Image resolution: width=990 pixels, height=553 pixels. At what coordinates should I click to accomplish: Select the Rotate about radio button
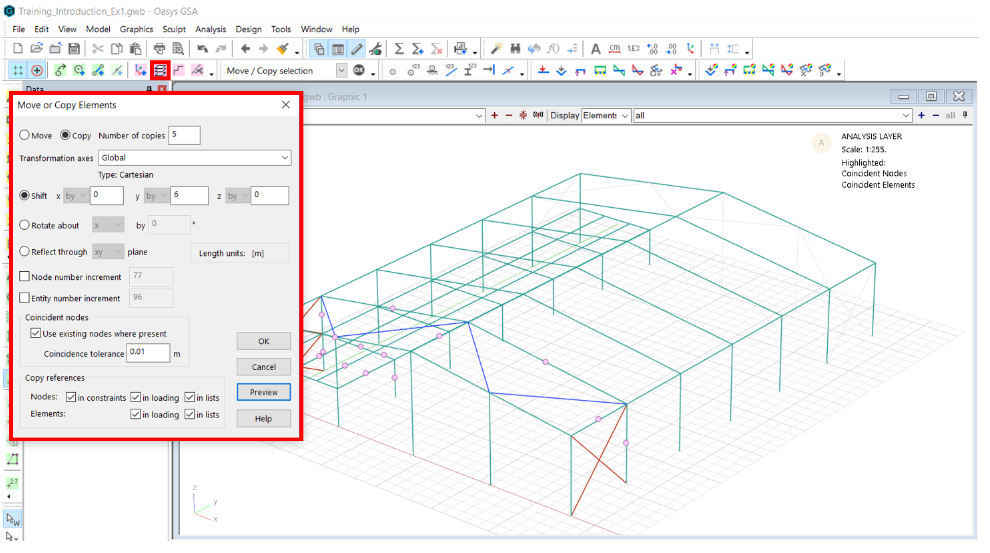(x=25, y=225)
